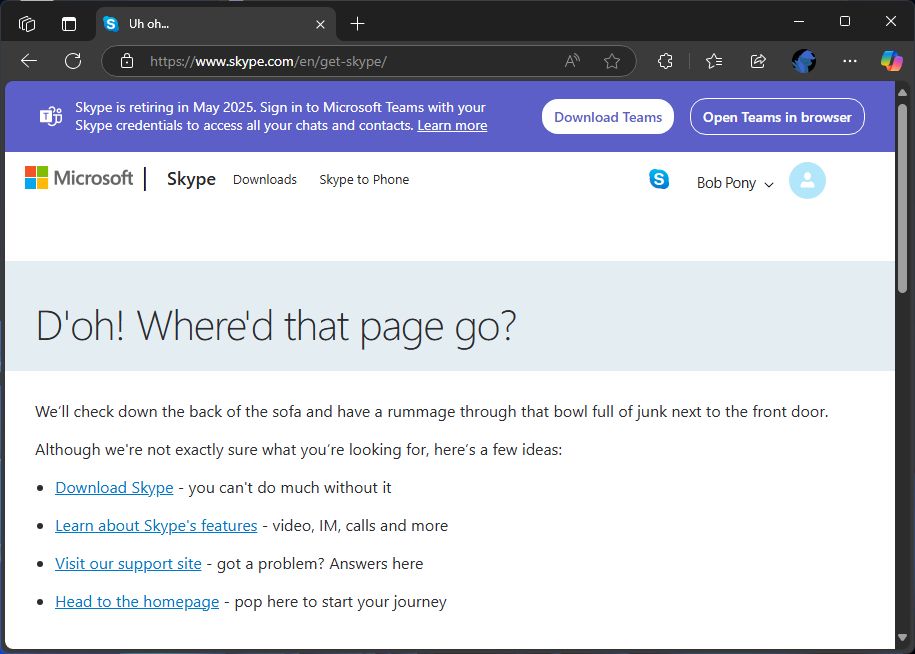Click the blank account avatar in the Skype header
The width and height of the screenshot is (915, 654).
pos(807,180)
